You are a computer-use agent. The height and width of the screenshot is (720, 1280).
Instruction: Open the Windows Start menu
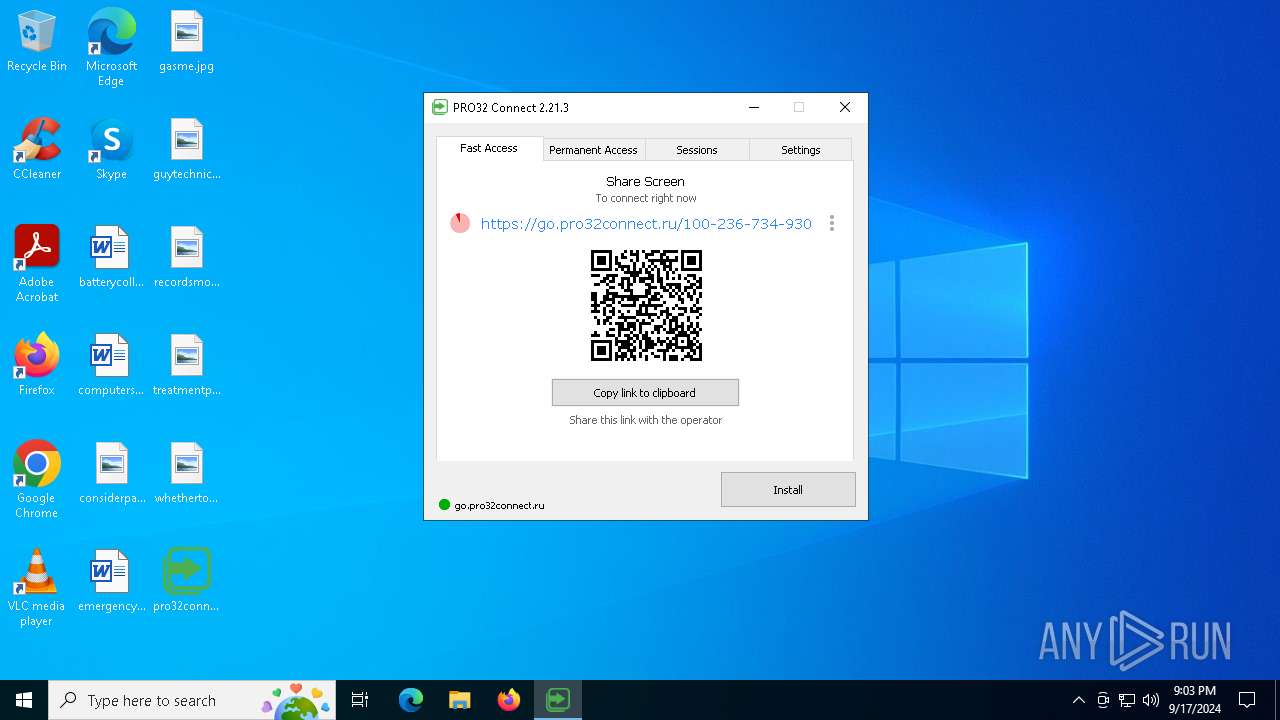pos(24,700)
